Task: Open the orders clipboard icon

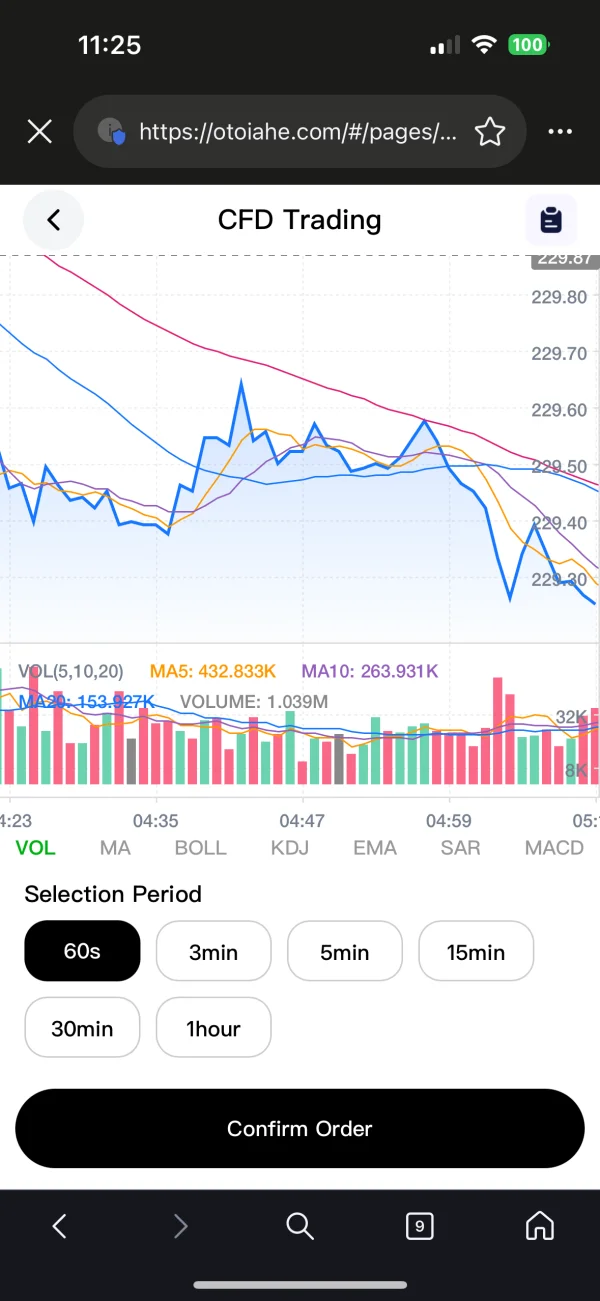Action: tap(551, 220)
